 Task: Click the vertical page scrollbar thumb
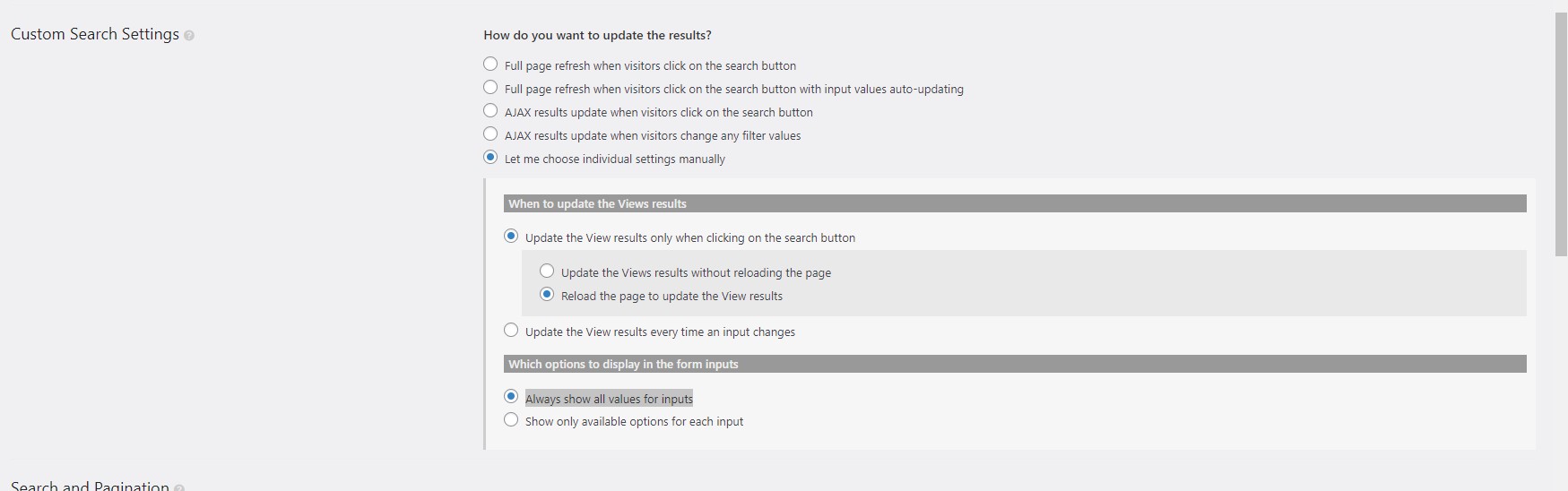click(1561, 134)
